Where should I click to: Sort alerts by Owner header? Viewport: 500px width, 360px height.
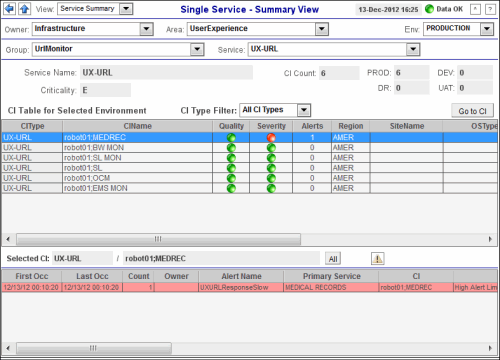pos(176,276)
